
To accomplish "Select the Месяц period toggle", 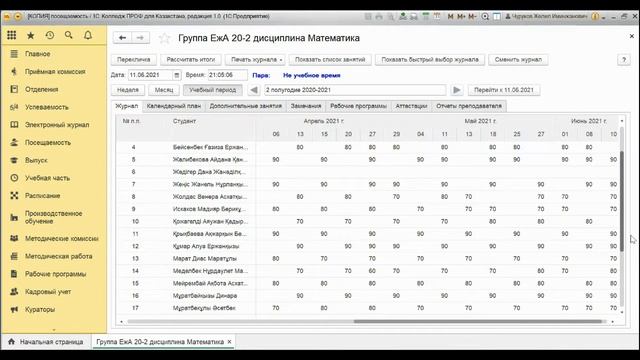I will [164, 90].
